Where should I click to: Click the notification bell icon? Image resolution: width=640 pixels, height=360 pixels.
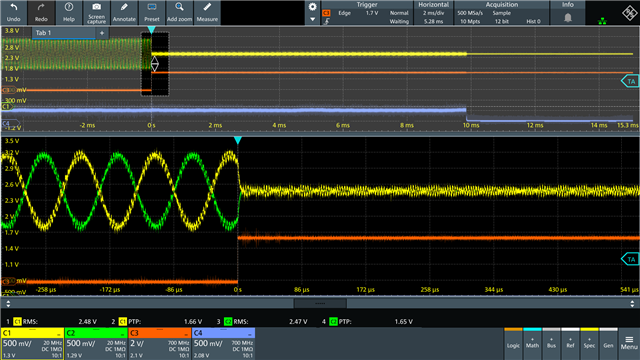568,18
